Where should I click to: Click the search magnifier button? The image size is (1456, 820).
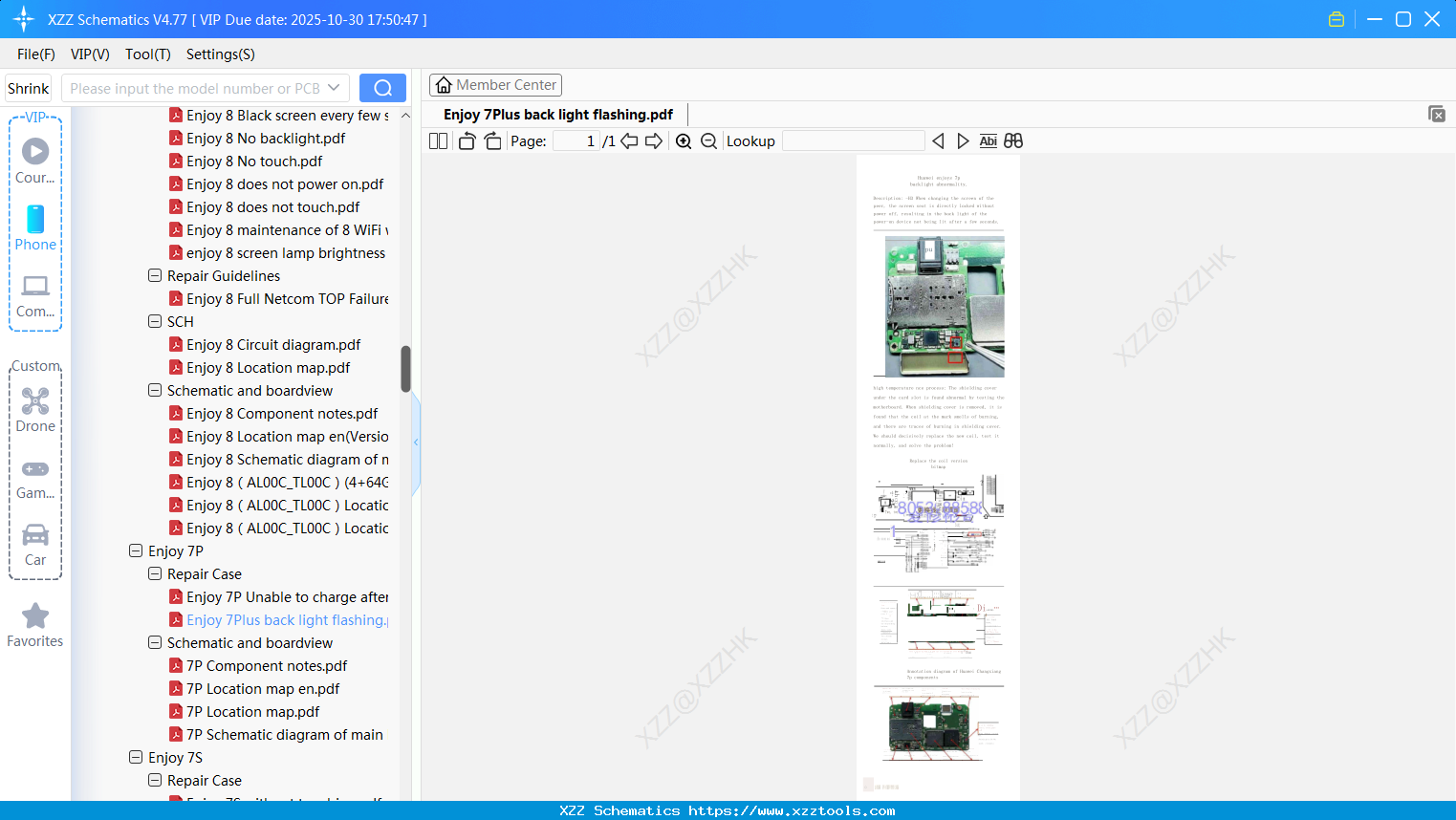(x=382, y=88)
